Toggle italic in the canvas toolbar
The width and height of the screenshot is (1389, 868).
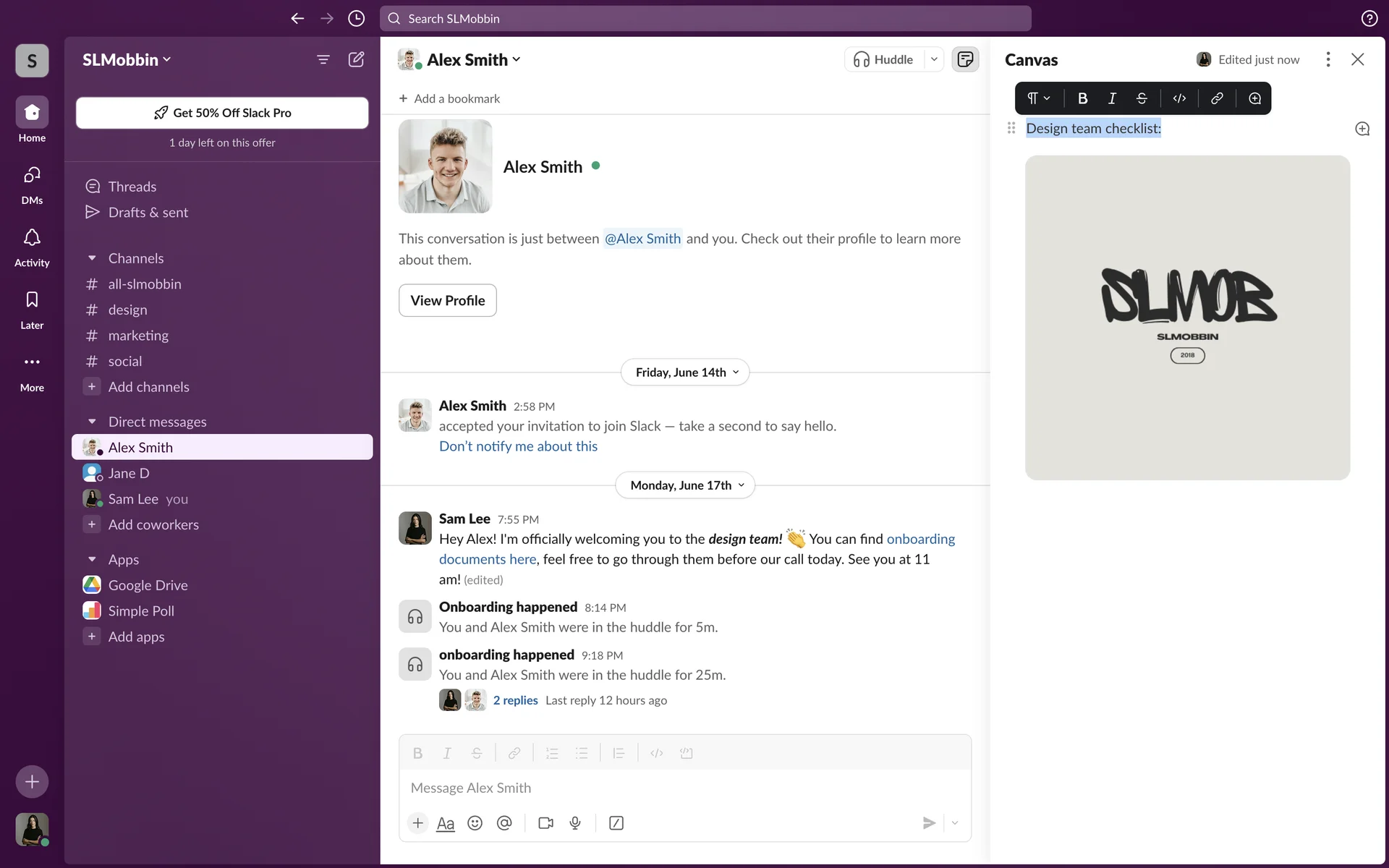tap(1112, 98)
